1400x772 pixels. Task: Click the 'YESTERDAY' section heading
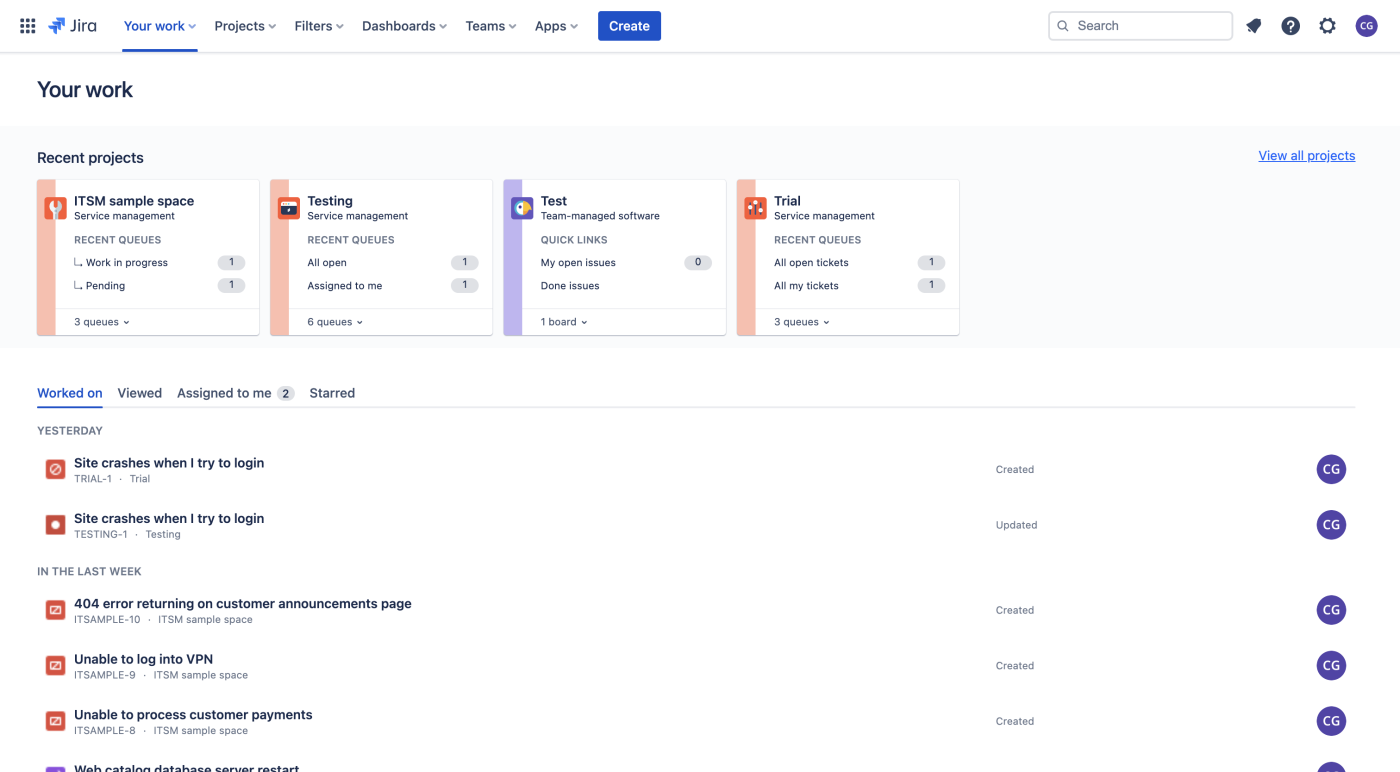click(70, 431)
